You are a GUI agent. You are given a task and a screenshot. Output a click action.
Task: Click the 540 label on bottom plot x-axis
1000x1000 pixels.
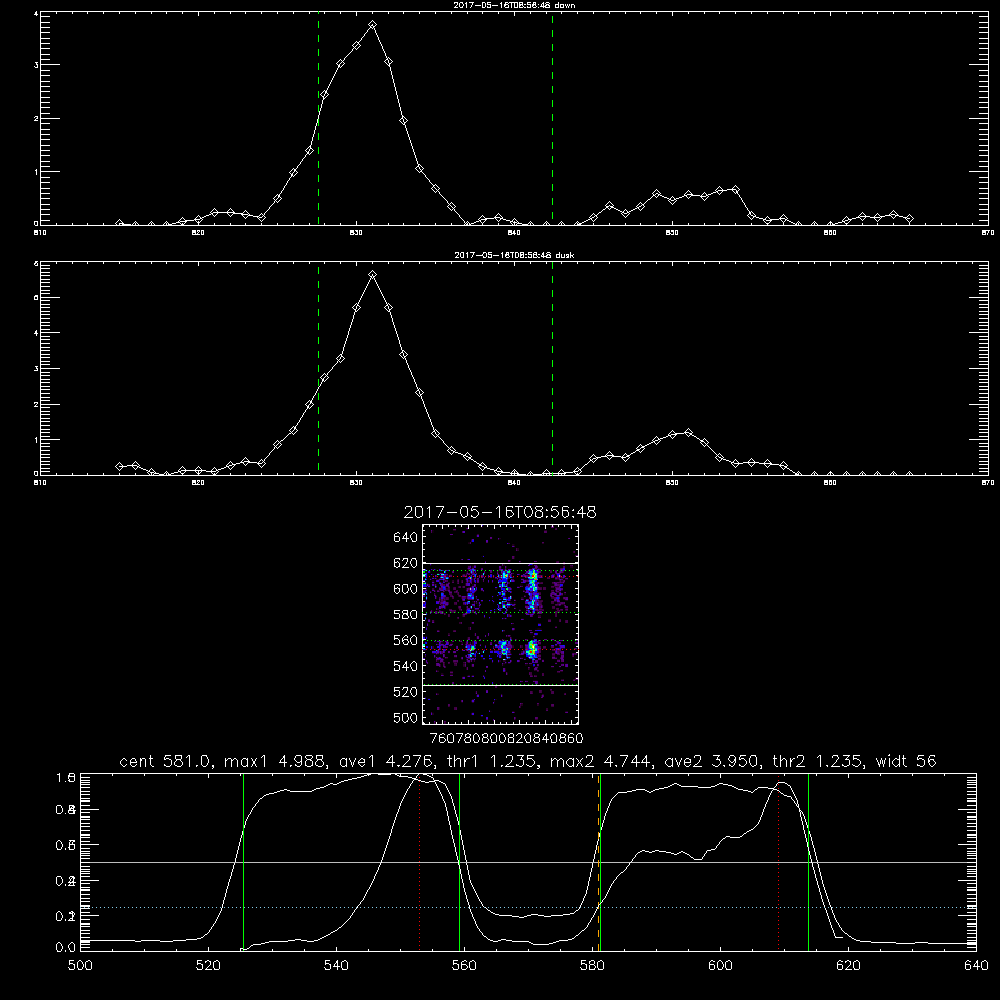(336, 966)
